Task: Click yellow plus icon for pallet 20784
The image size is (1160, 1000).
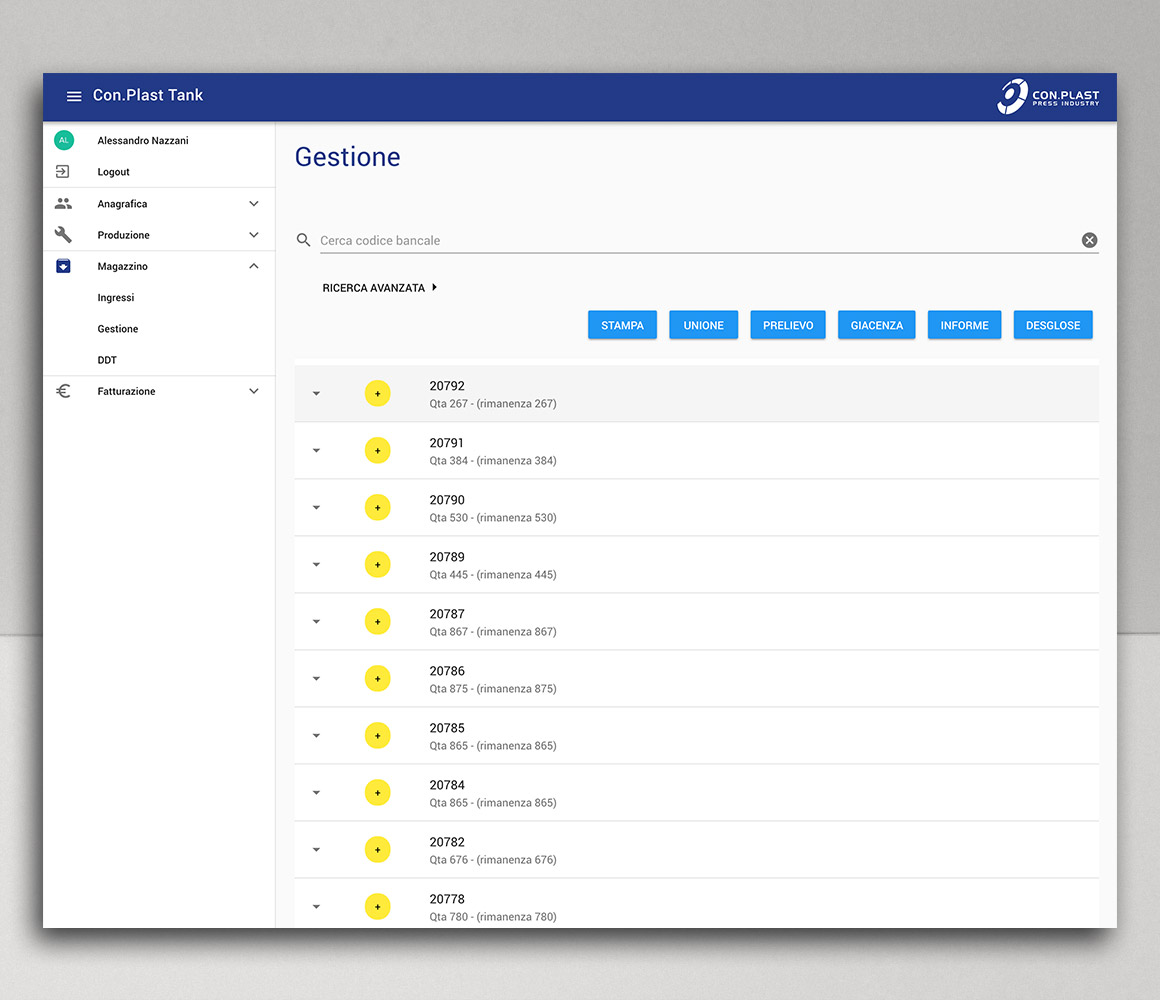Action: [x=377, y=792]
